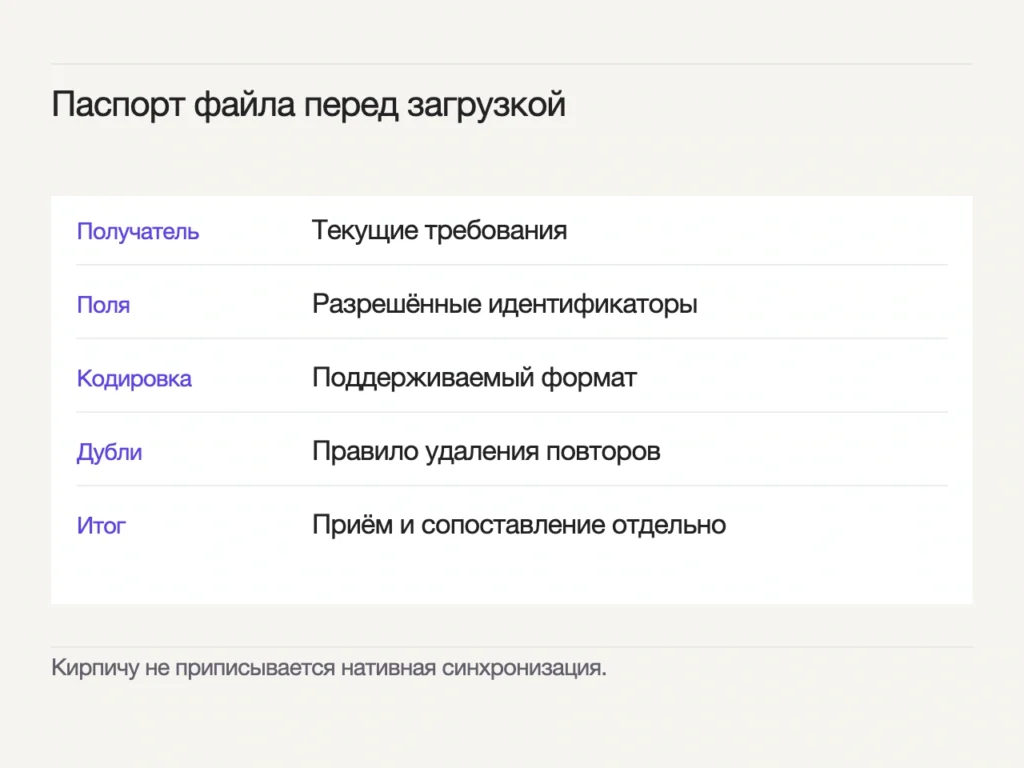Screen dimensions: 1024x768
Task: Click the value "Текущие требования"
Action: click(x=440, y=231)
